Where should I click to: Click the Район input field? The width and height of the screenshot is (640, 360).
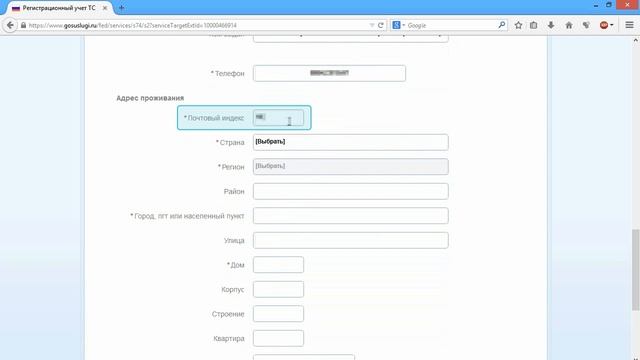pyautogui.click(x=351, y=191)
